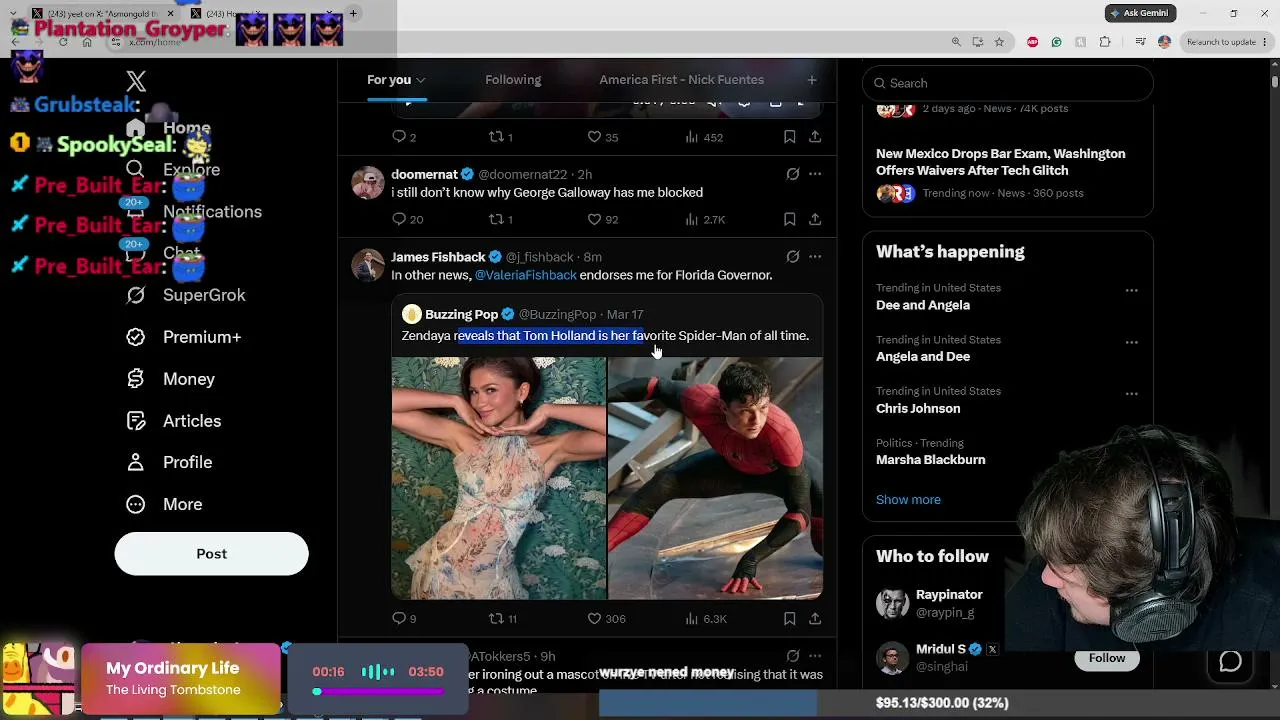Image resolution: width=1280 pixels, height=720 pixels.
Task: Open SuperGrok from the sidebar
Action: pos(186,295)
